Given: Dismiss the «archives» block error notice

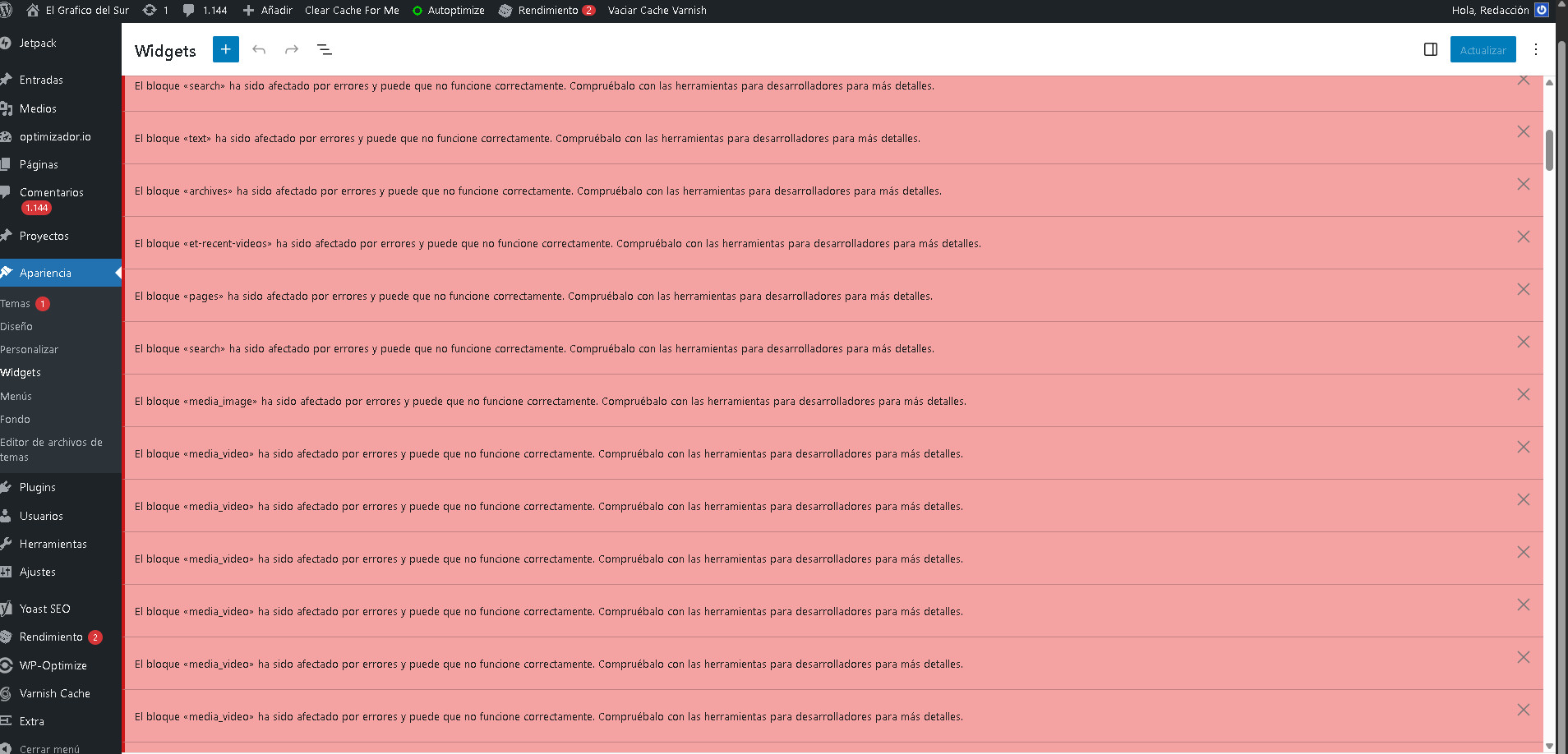Looking at the screenshot, I should pos(1523,184).
